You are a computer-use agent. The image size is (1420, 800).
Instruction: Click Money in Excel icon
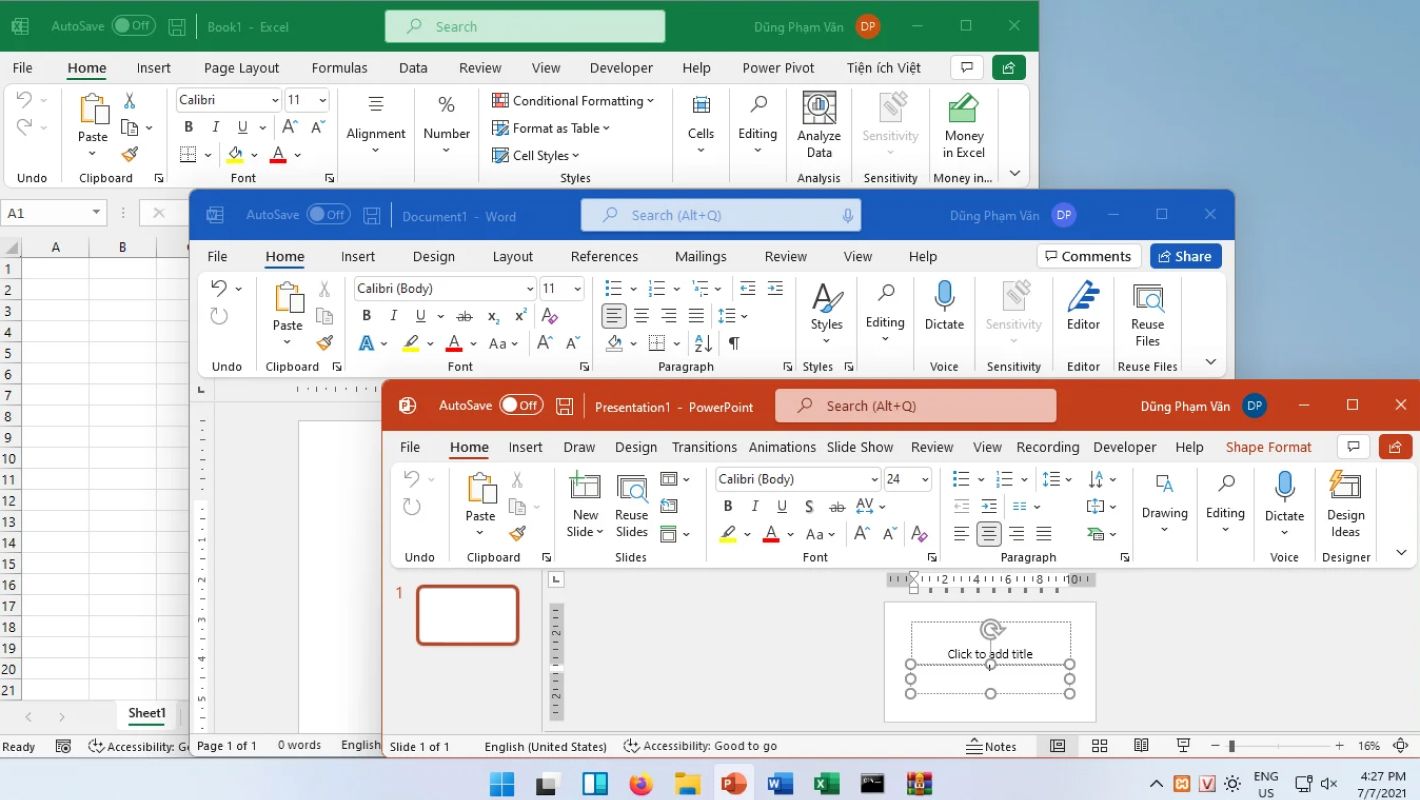pos(963,109)
